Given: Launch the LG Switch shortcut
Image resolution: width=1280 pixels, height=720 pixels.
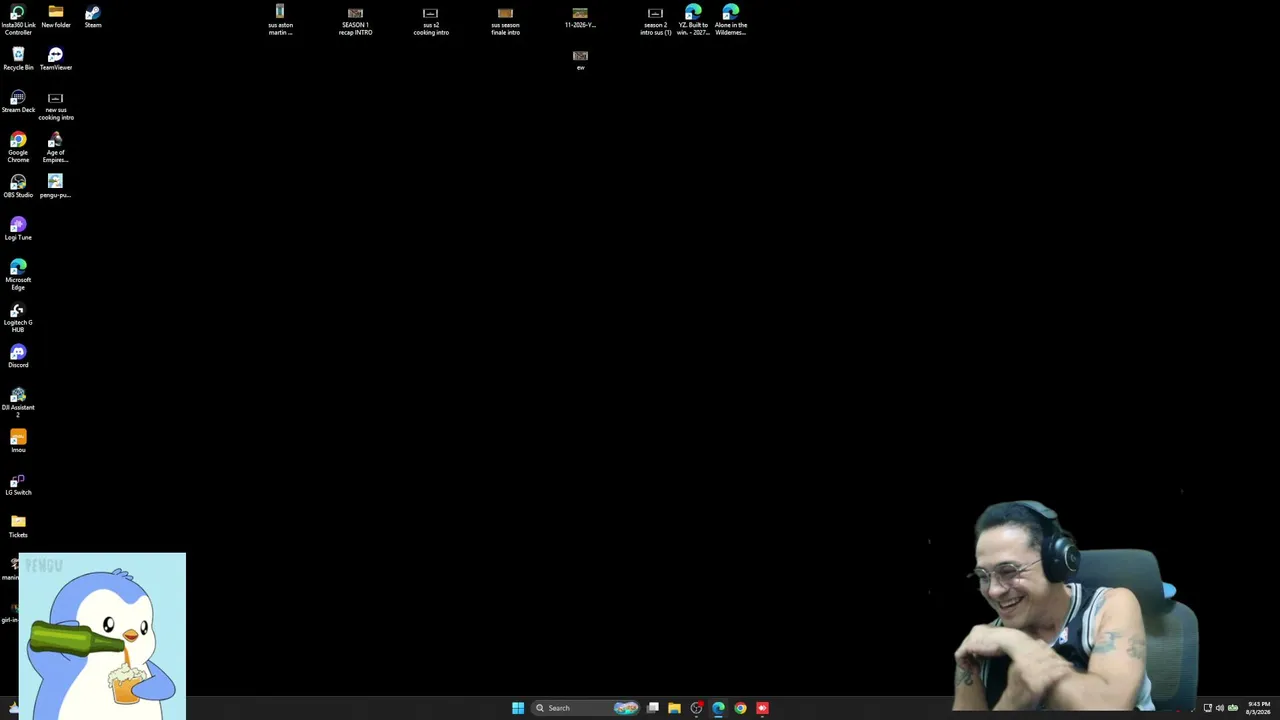Looking at the screenshot, I should pos(18,484).
